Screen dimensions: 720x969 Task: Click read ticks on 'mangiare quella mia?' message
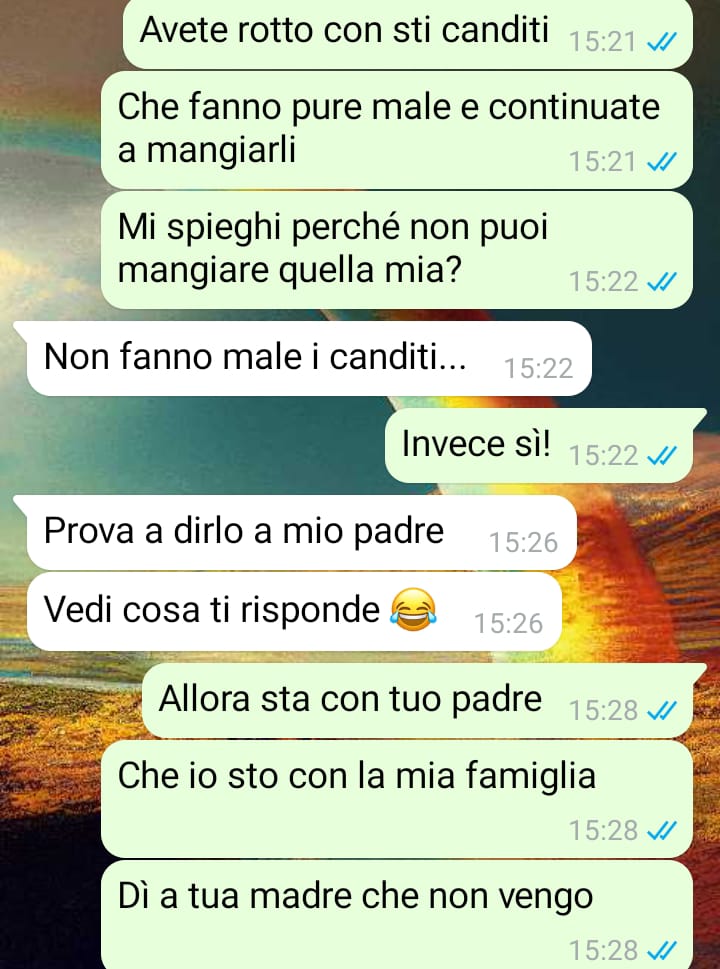click(661, 282)
